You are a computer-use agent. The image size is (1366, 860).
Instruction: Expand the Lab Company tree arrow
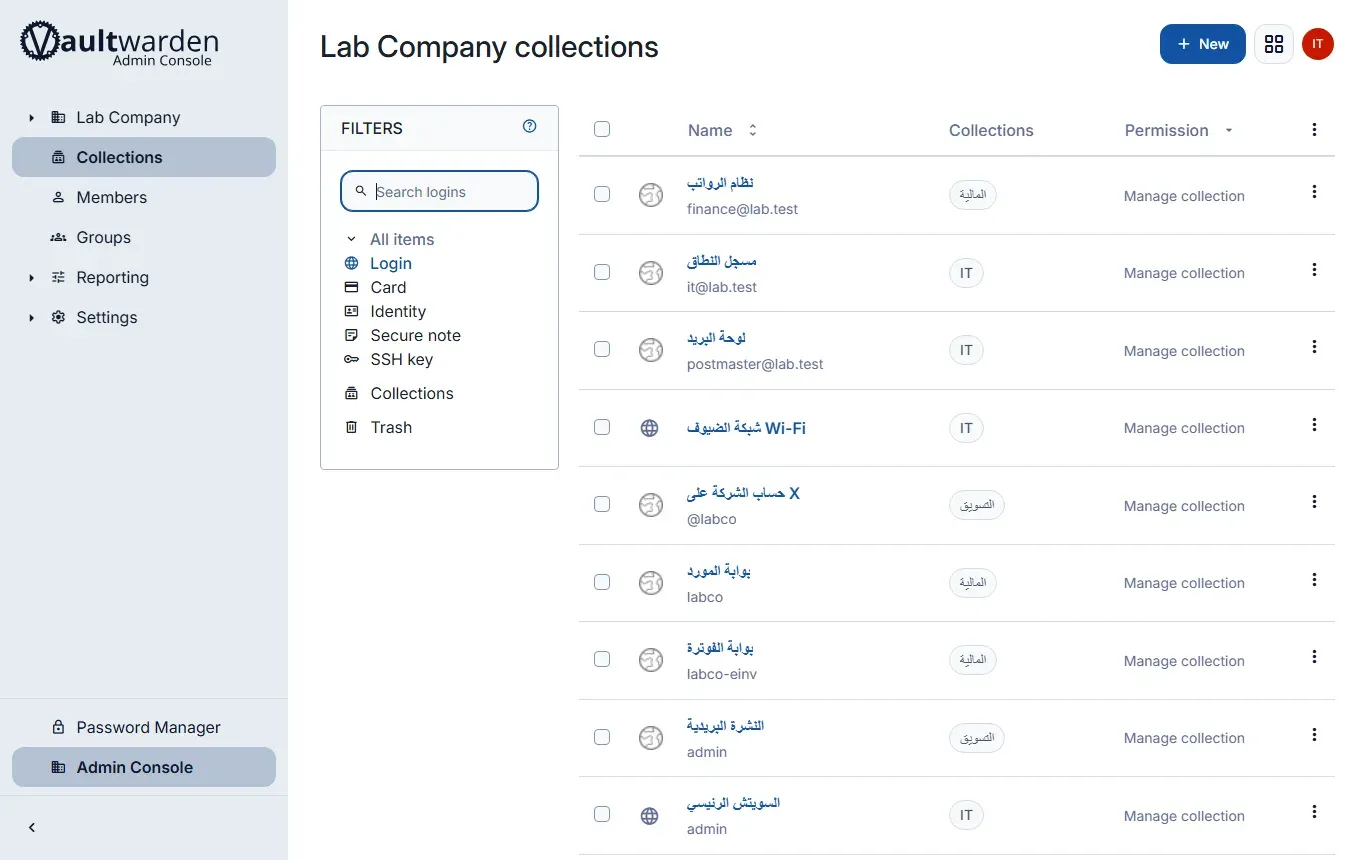tap(31, 118)
